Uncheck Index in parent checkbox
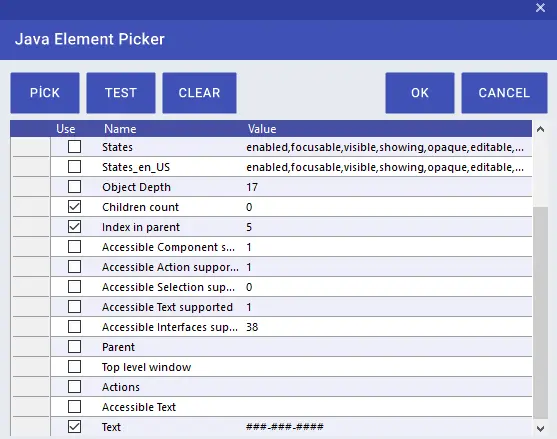Image resolution: width=557 pixels, height=439 pixels. coord(74,227)
